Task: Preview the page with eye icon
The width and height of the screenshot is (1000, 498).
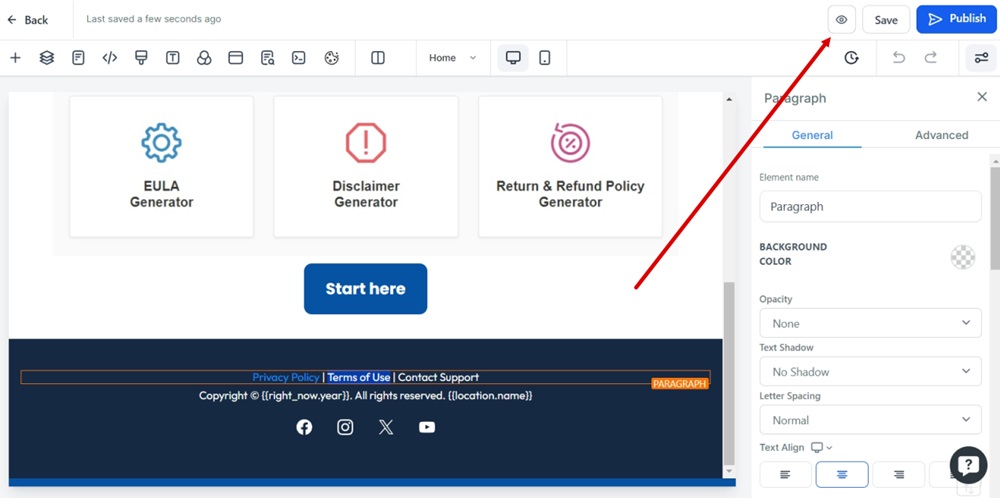Action: click(841, 20)
